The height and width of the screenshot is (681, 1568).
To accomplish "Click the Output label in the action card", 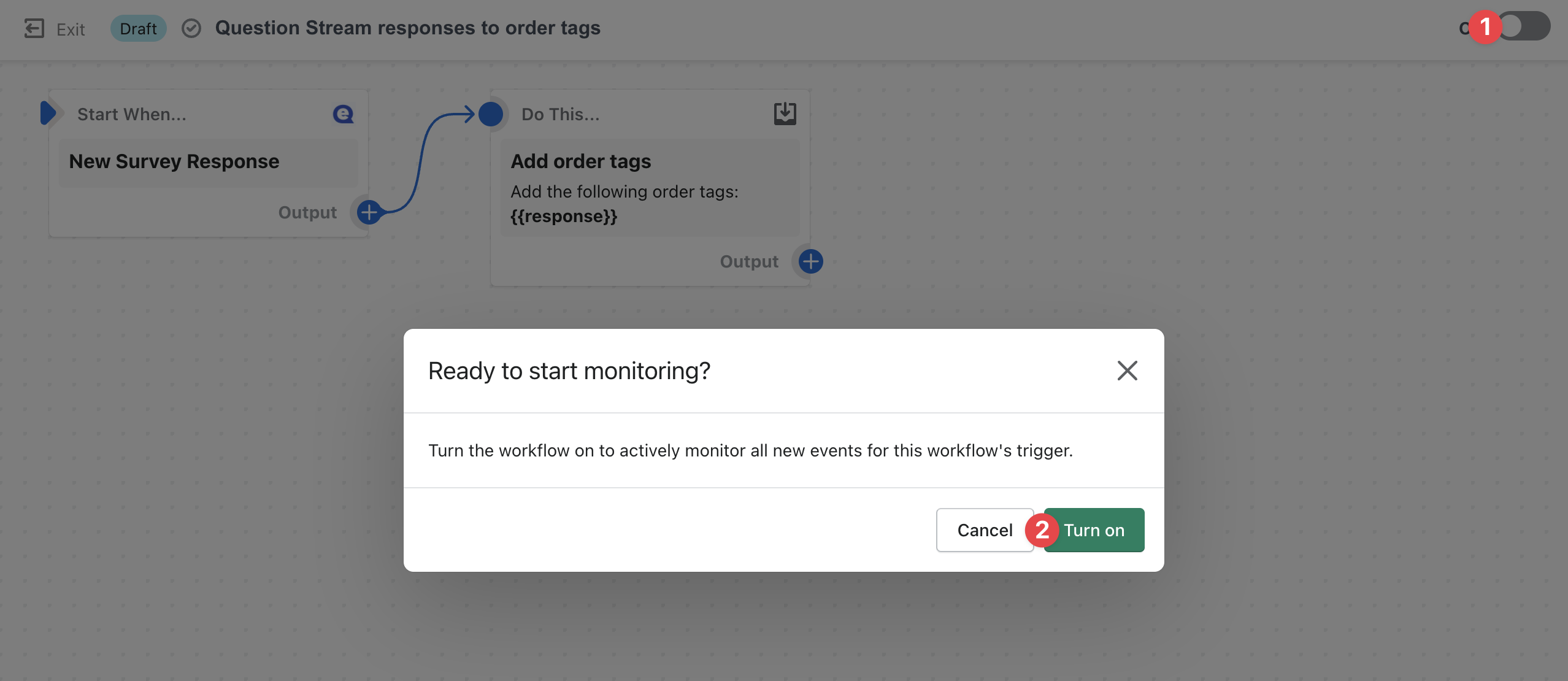I will pos(749,261).
